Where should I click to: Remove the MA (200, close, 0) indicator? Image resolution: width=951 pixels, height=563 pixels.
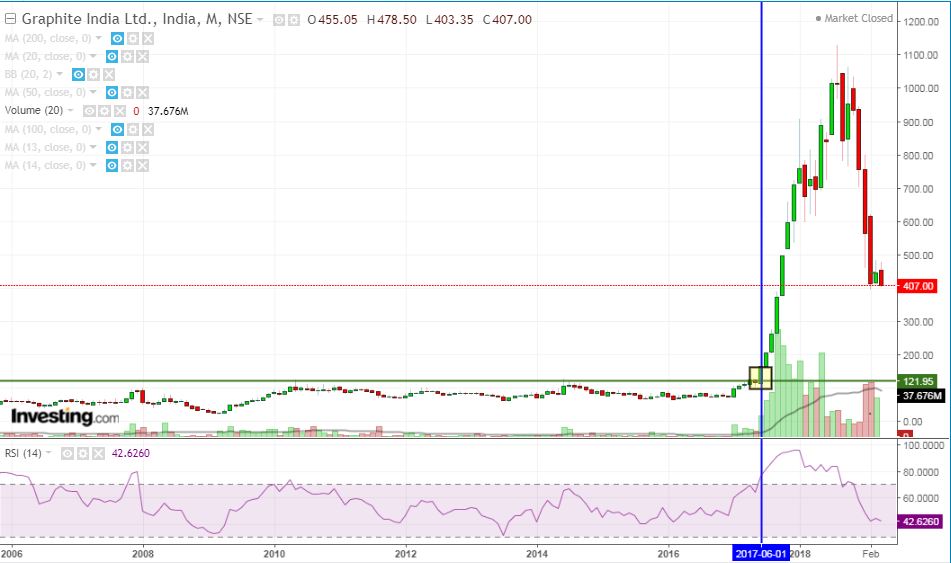coord(148,39)
